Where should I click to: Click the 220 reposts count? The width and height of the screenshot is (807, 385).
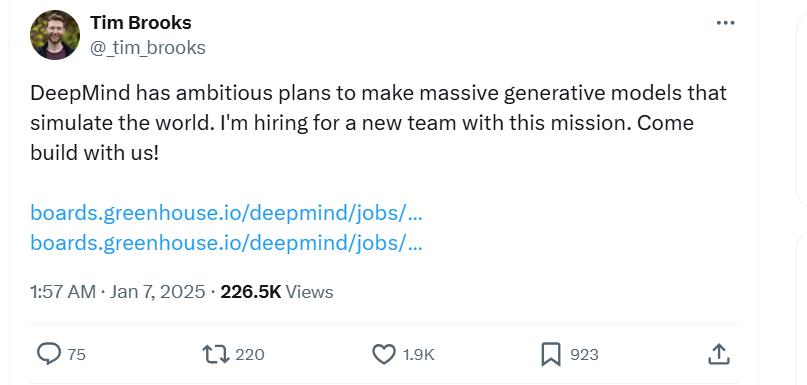(250, 355)
